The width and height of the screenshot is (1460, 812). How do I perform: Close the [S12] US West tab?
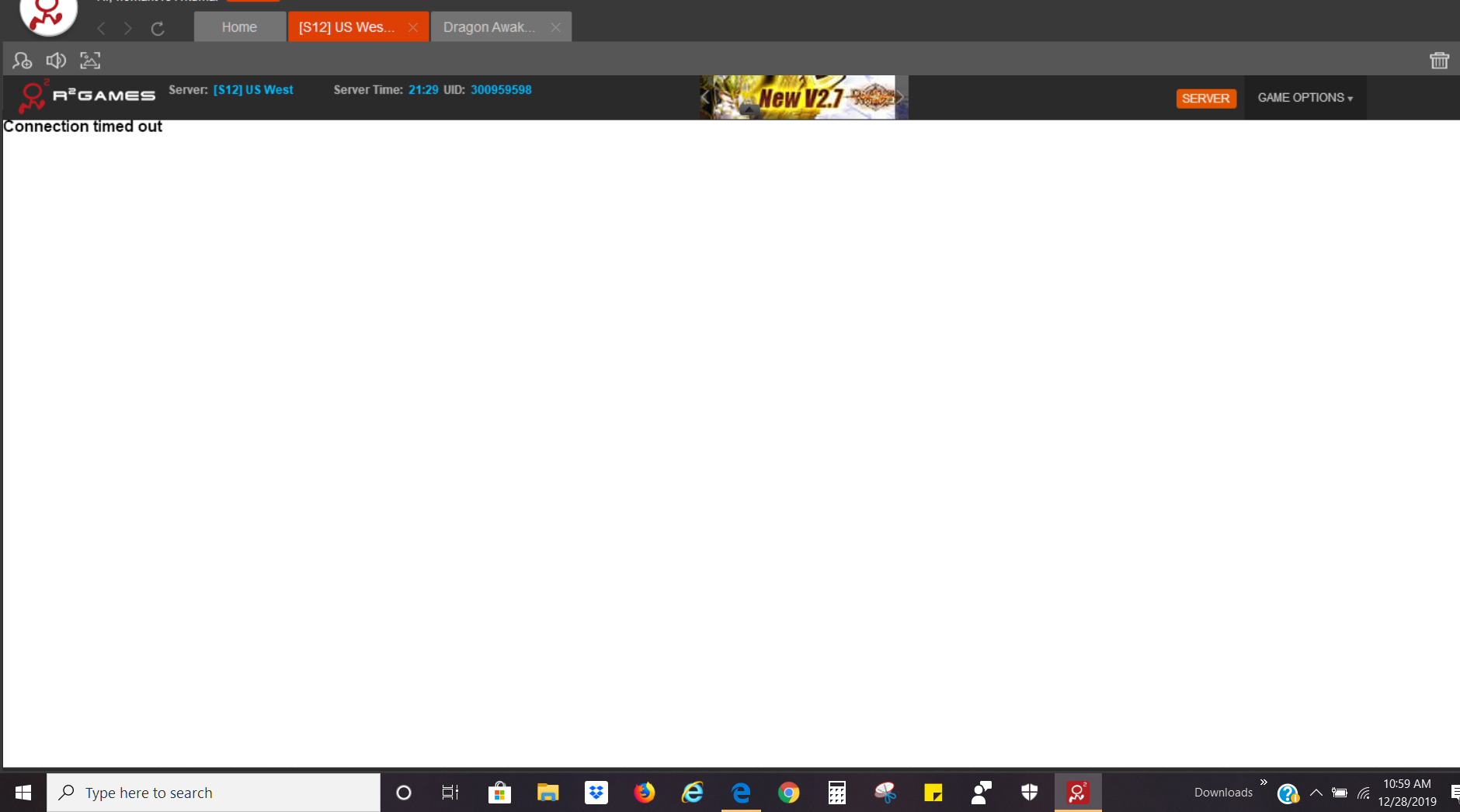click(413, 27)
